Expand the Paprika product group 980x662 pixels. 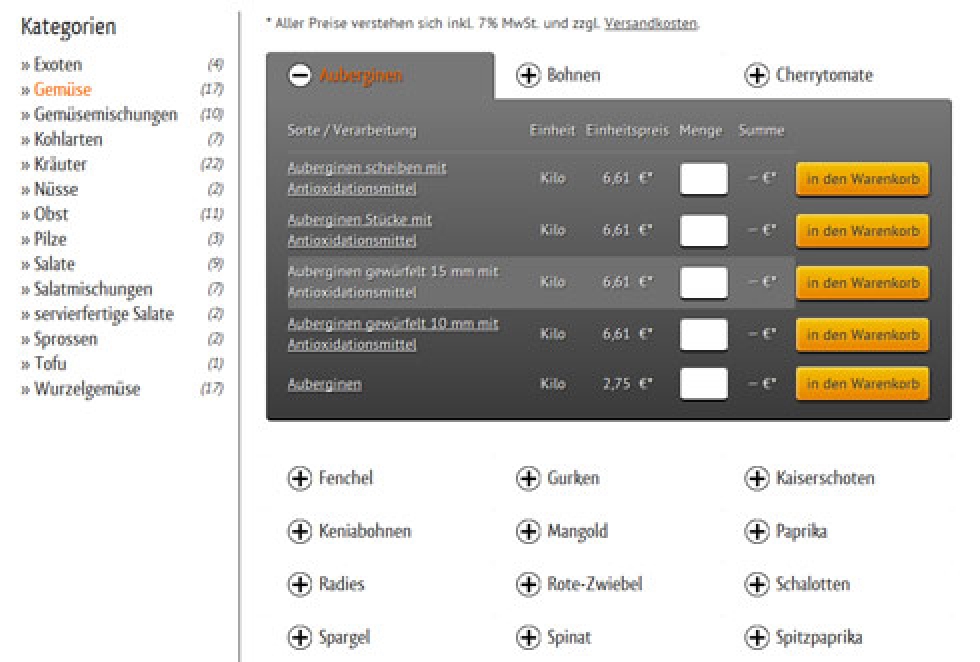pos(757,532)
